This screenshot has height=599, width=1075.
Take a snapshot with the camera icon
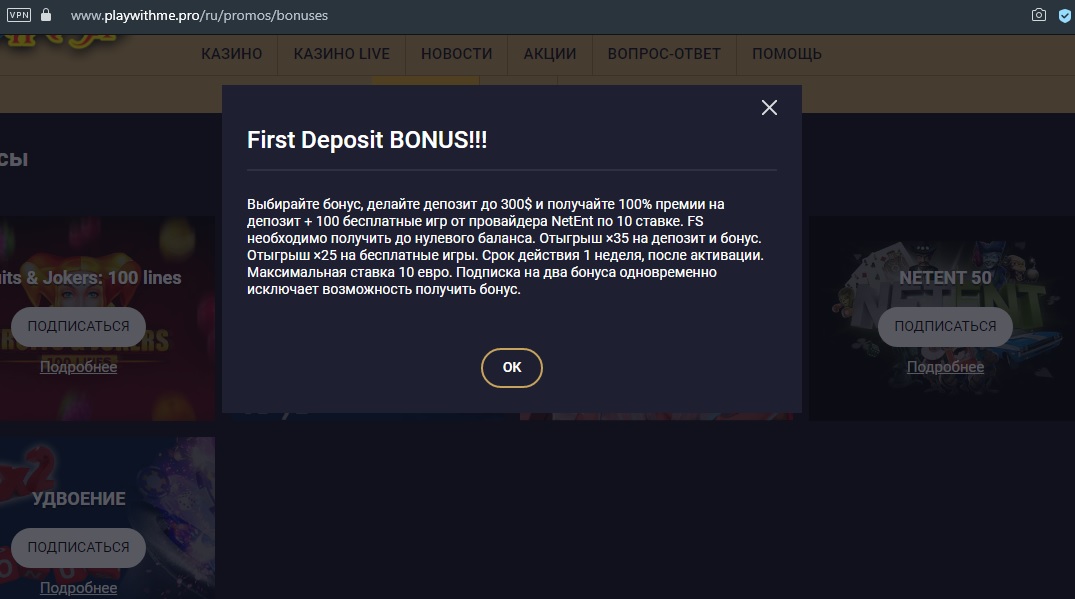(x=1039, y=15)
